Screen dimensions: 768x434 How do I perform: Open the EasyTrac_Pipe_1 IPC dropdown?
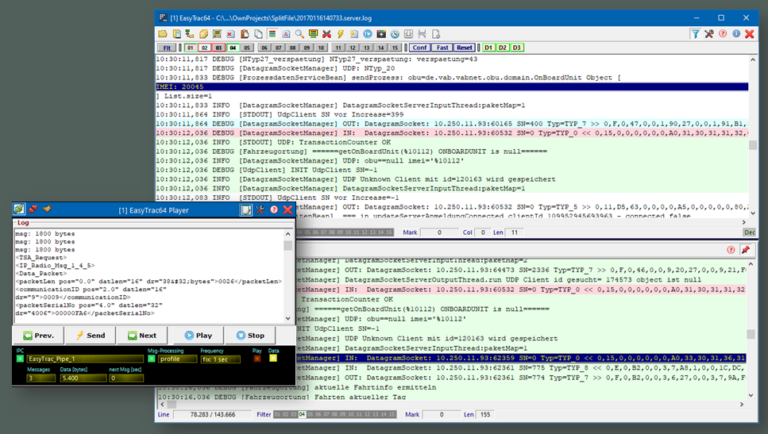tap(84, 359)
